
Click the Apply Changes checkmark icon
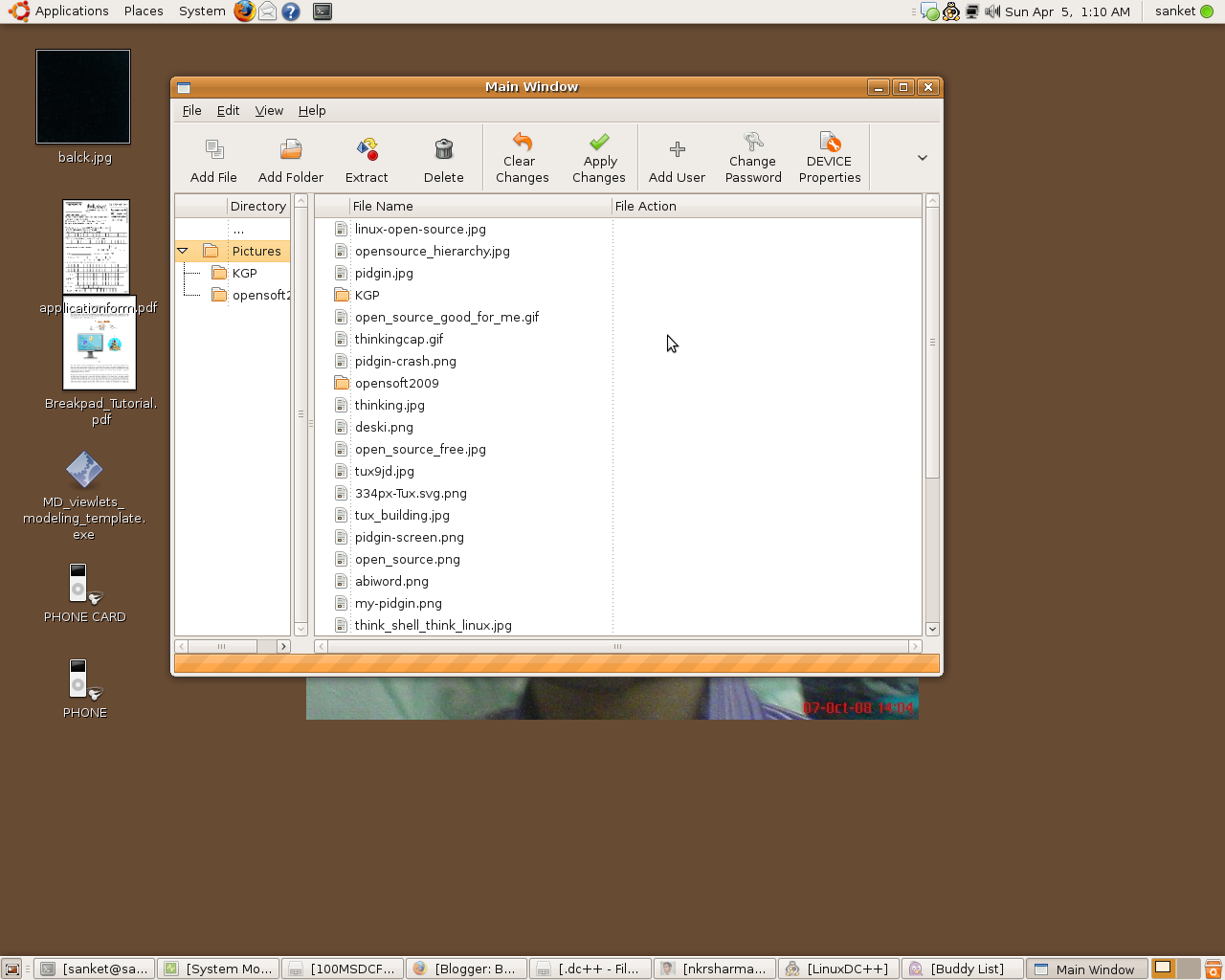[599, 142]
